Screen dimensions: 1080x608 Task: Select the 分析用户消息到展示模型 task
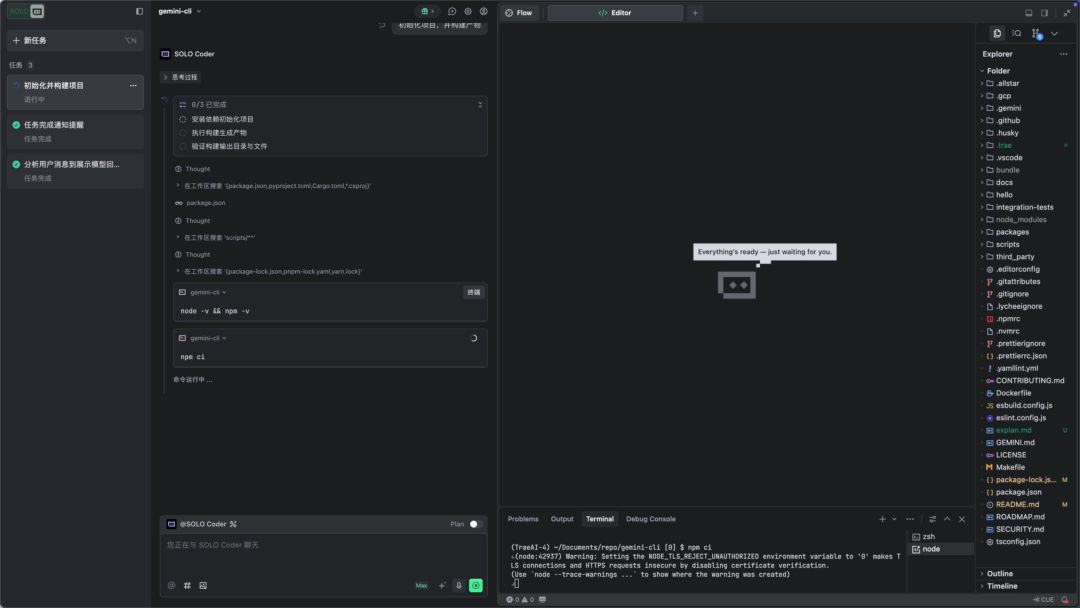point(75,171)
